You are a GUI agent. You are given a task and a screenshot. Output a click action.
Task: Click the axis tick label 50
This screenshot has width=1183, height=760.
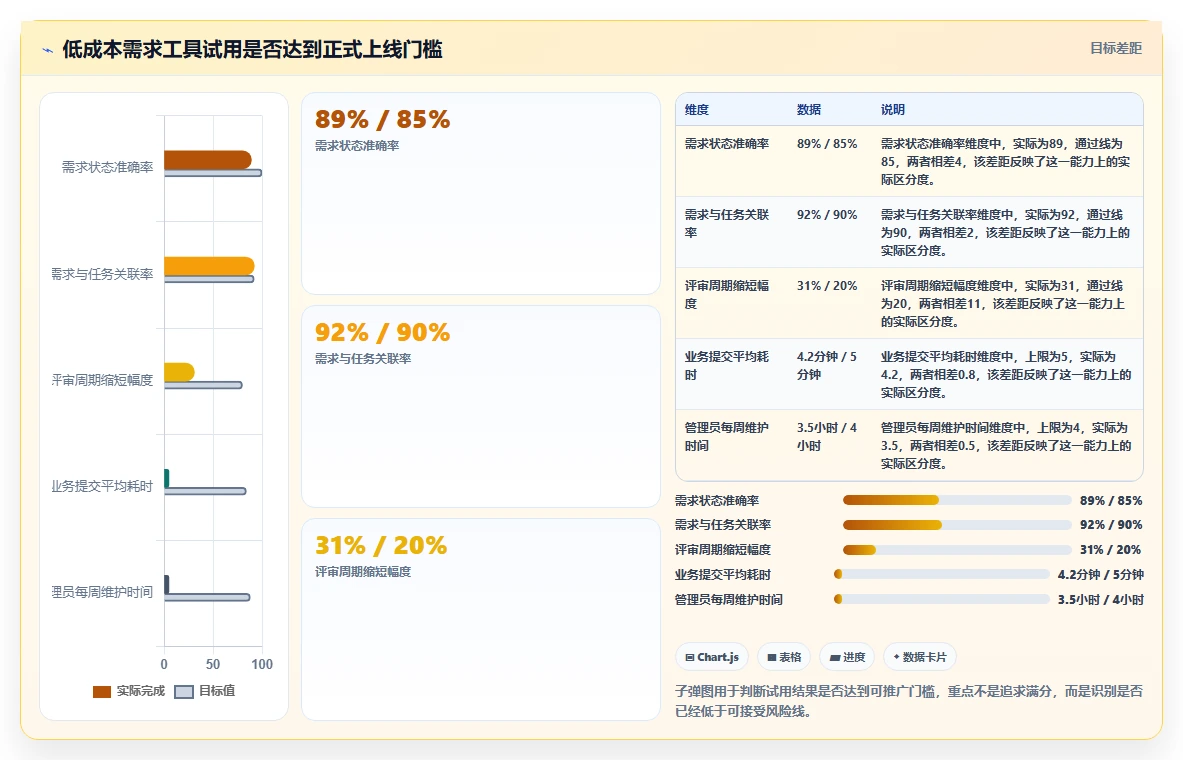213,664
